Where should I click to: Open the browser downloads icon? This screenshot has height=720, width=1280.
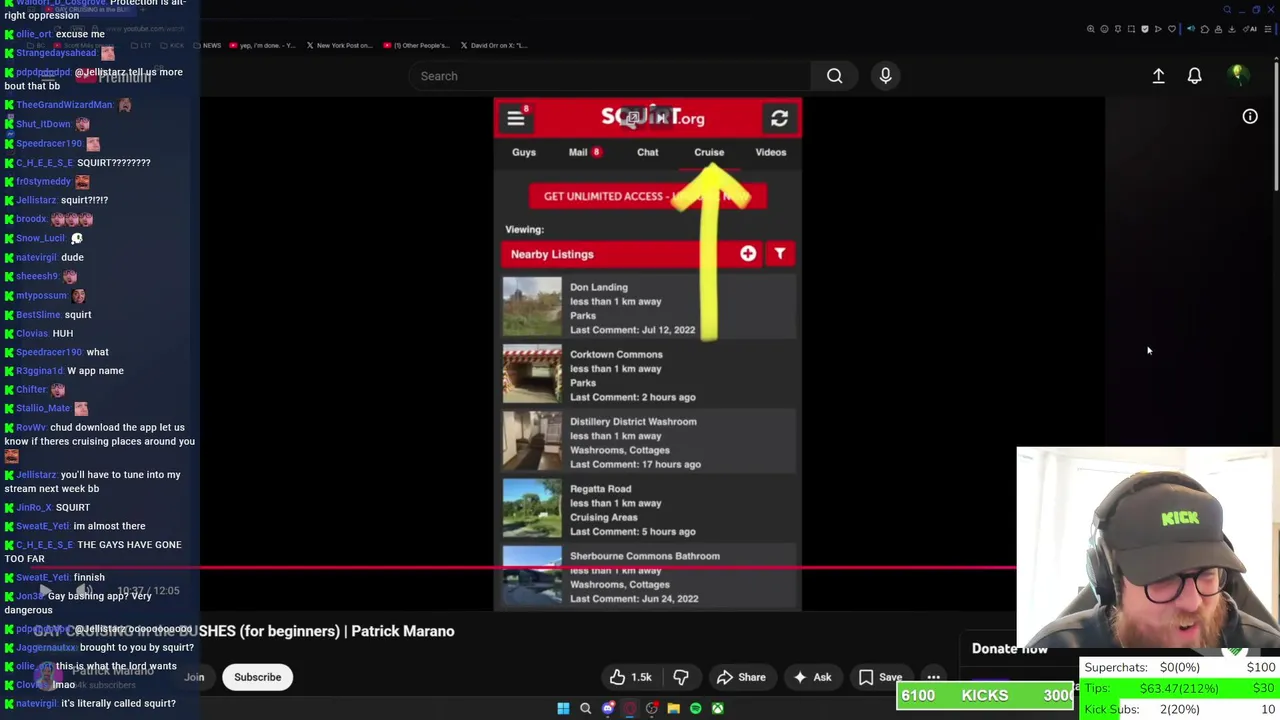(1232, 29)
